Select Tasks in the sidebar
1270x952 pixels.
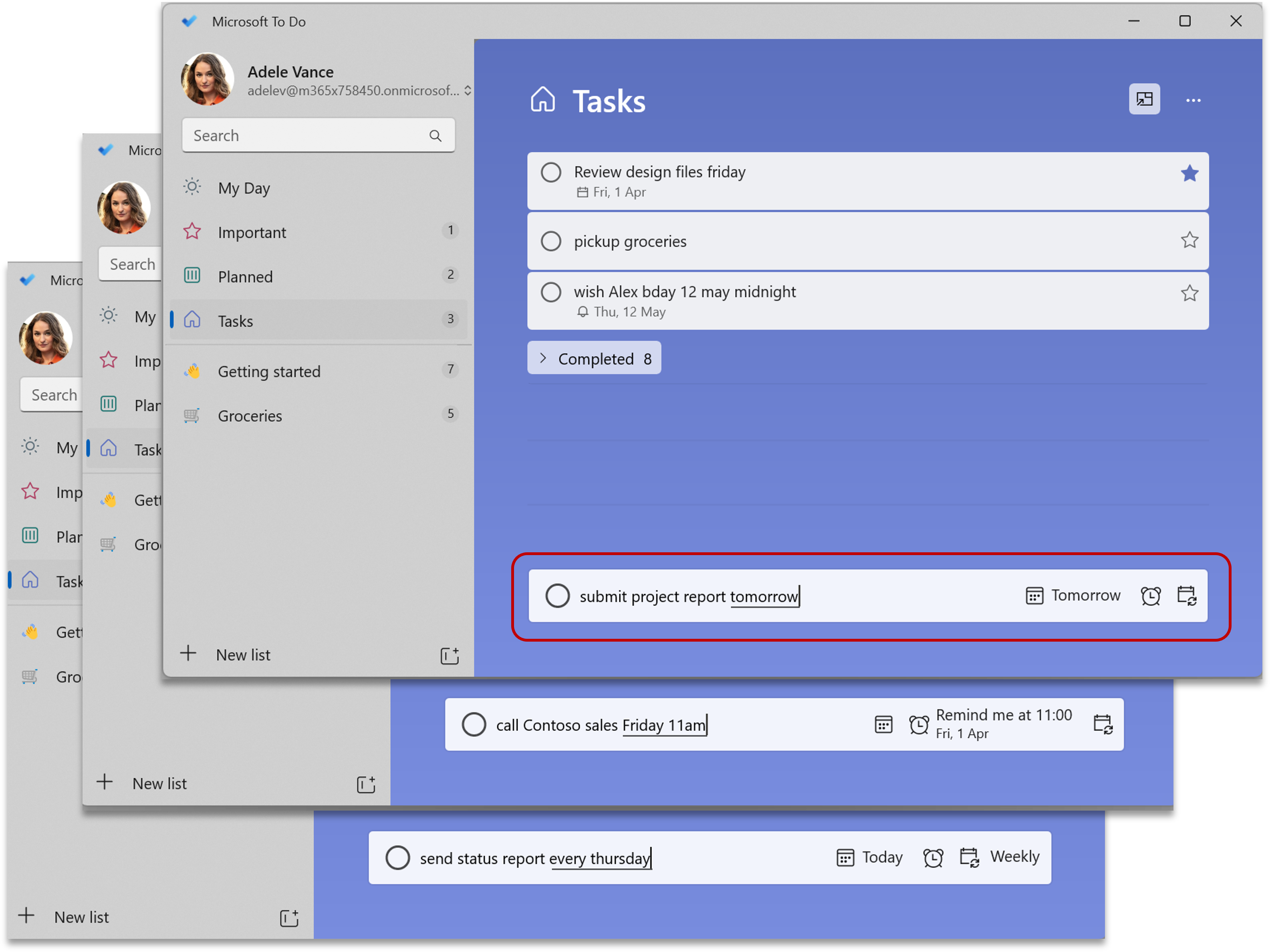coord(236,320)
